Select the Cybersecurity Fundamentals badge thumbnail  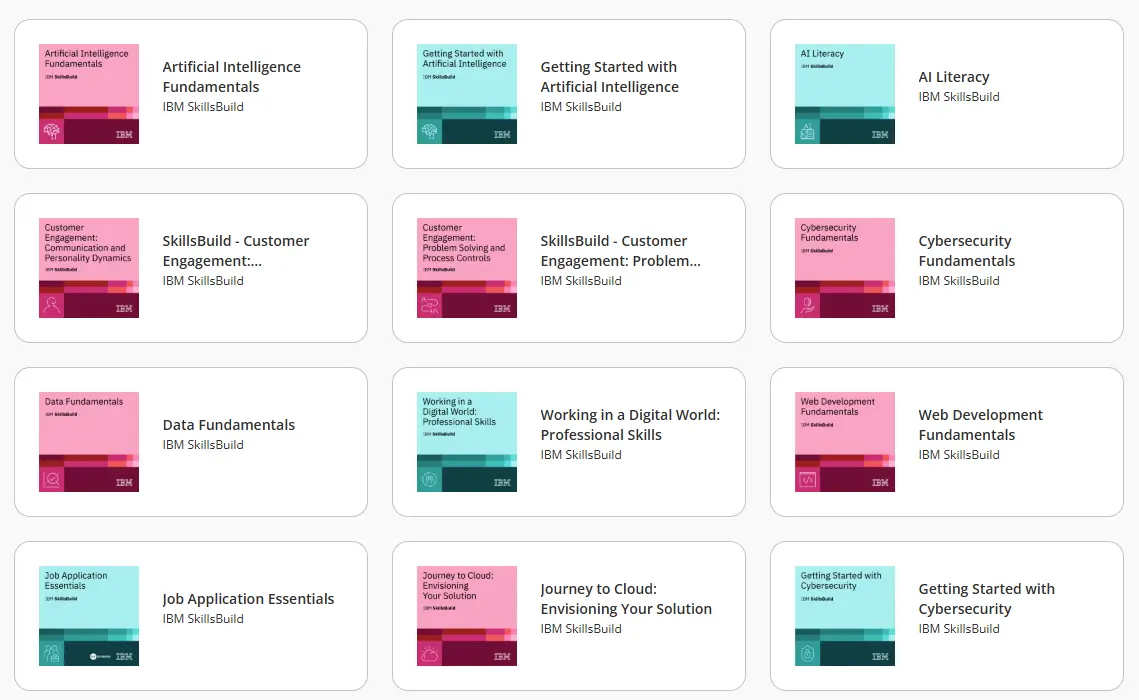pos(845,268)
